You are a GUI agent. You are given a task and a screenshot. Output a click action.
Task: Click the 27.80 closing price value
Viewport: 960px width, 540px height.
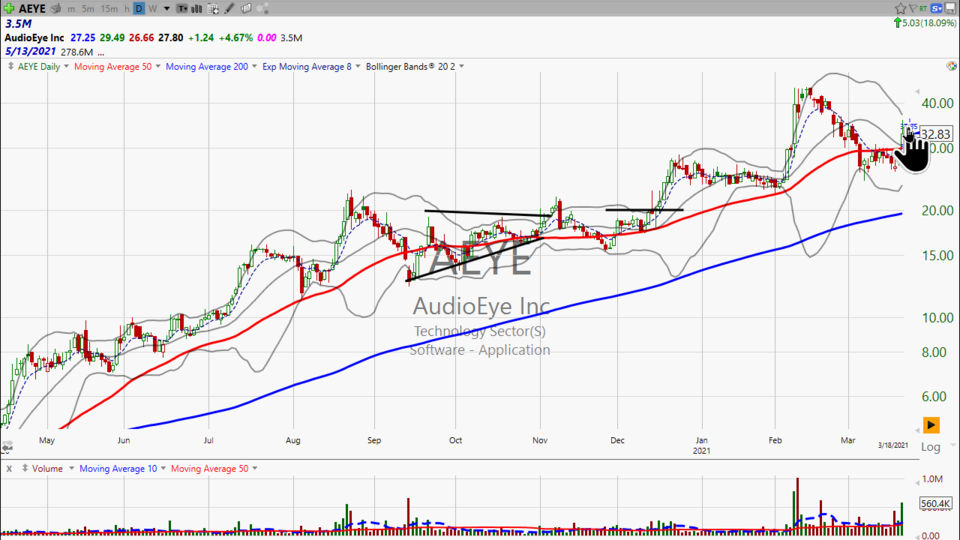tap(171, 37)
